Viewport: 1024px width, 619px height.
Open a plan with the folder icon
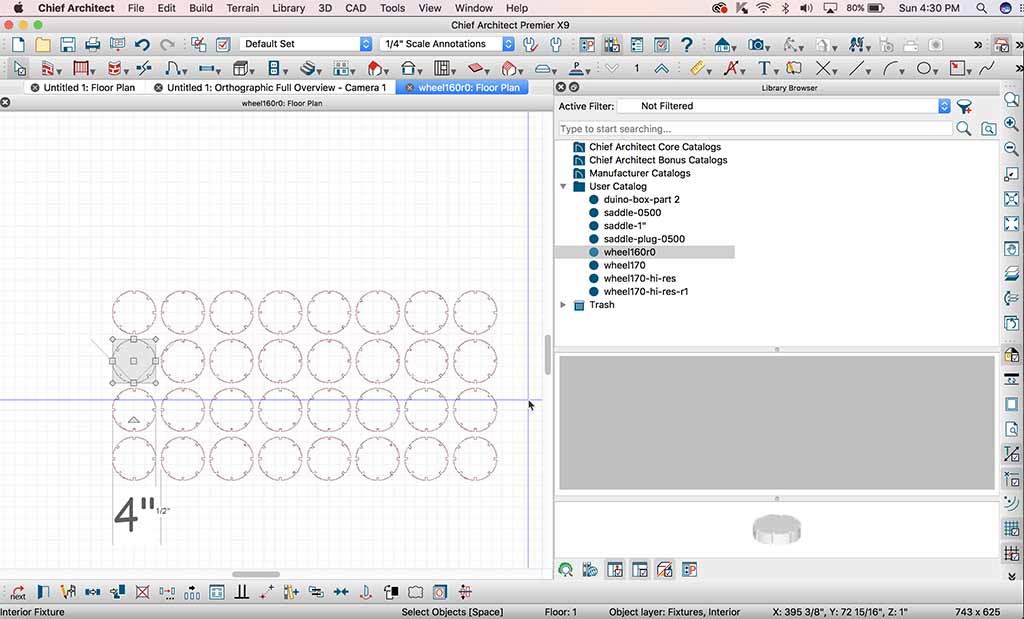[x=43, y=44]
